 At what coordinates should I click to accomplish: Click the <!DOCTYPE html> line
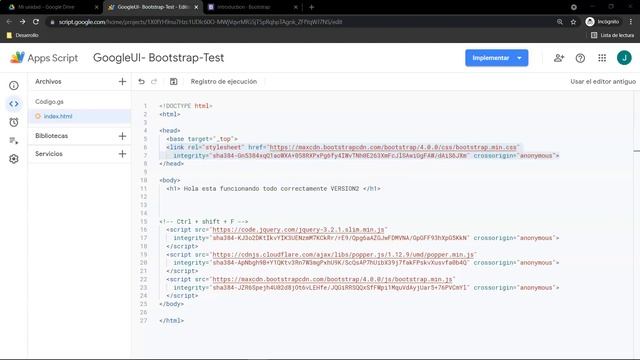click(186, 106)
